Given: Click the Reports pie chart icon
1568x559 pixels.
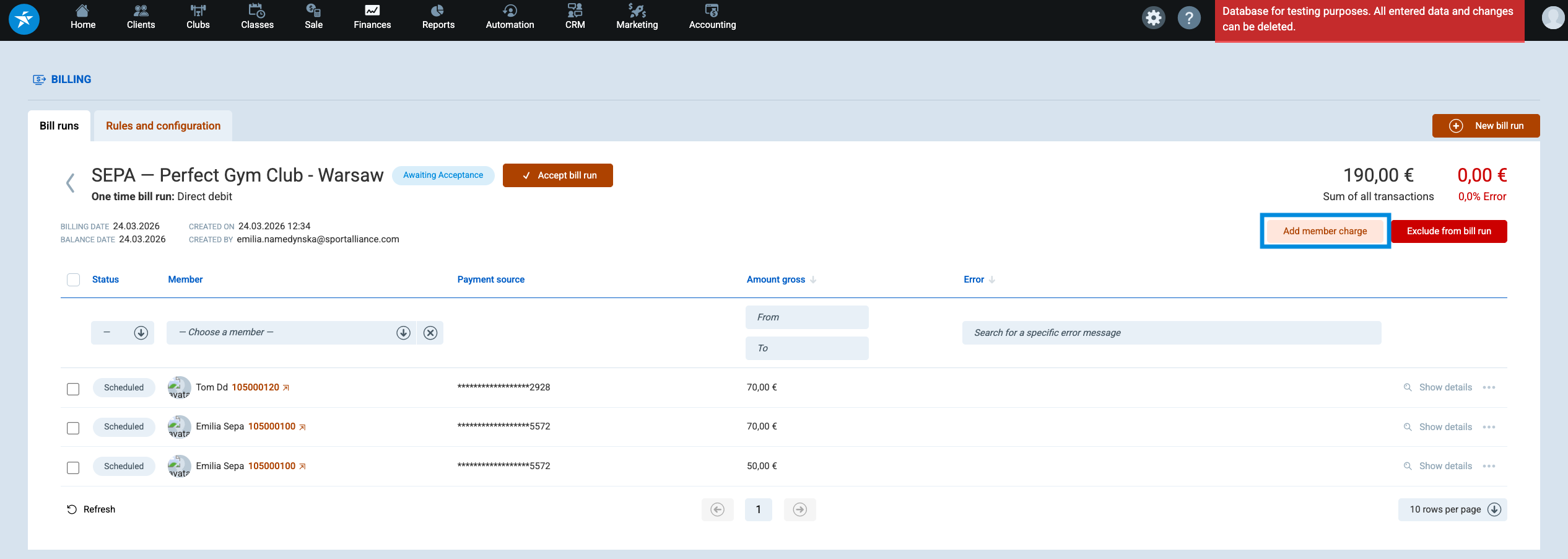Looking at the screenshot, I should pos(438,11).
